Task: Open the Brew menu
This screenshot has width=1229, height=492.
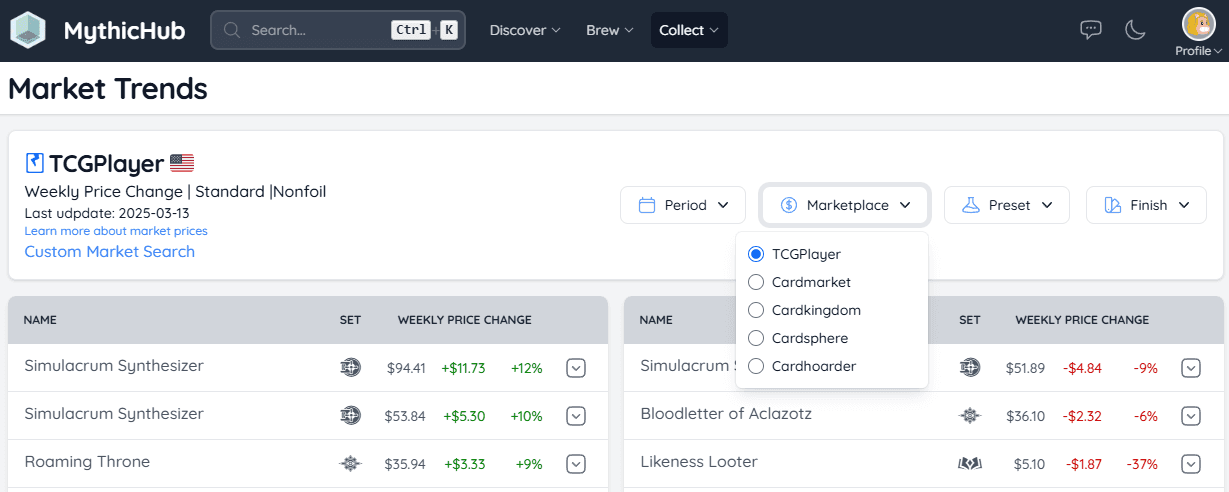Action: coord(610,30)
